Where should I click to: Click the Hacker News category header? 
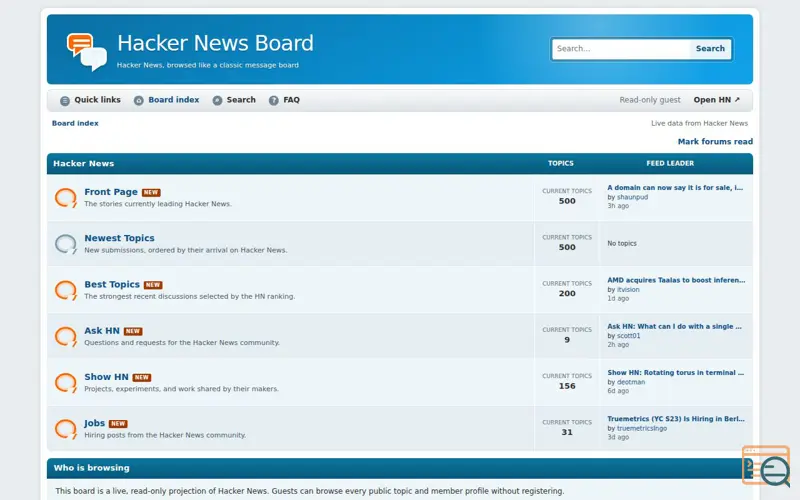84,164
